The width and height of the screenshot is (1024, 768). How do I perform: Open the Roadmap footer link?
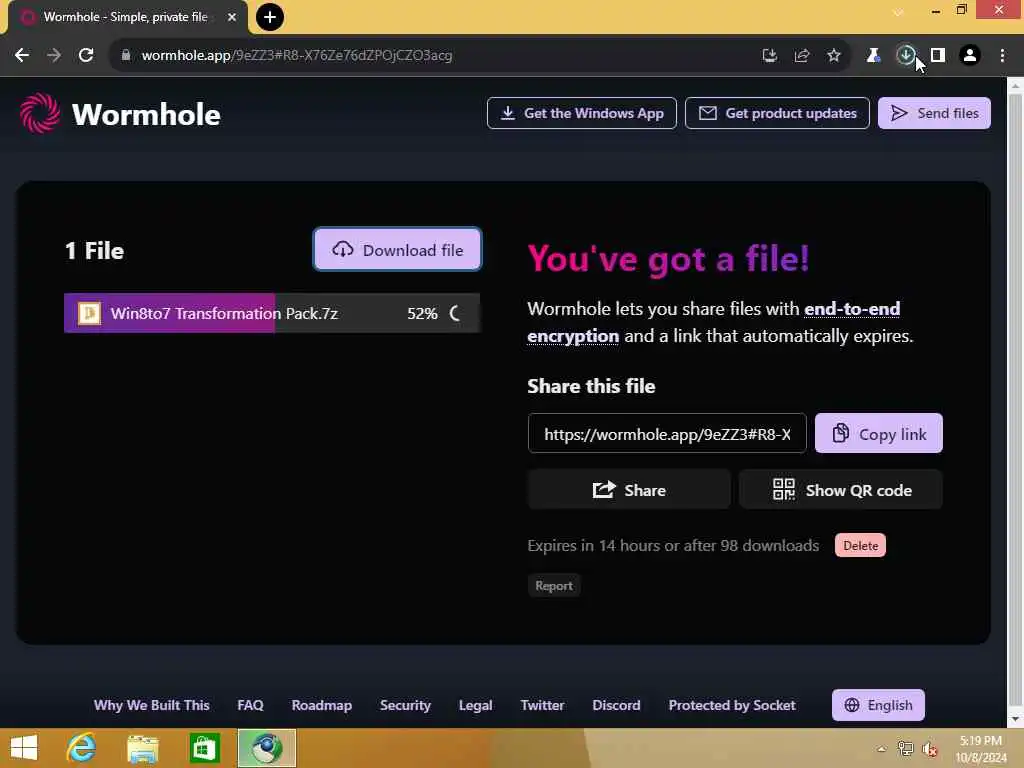tap(321, 705)
